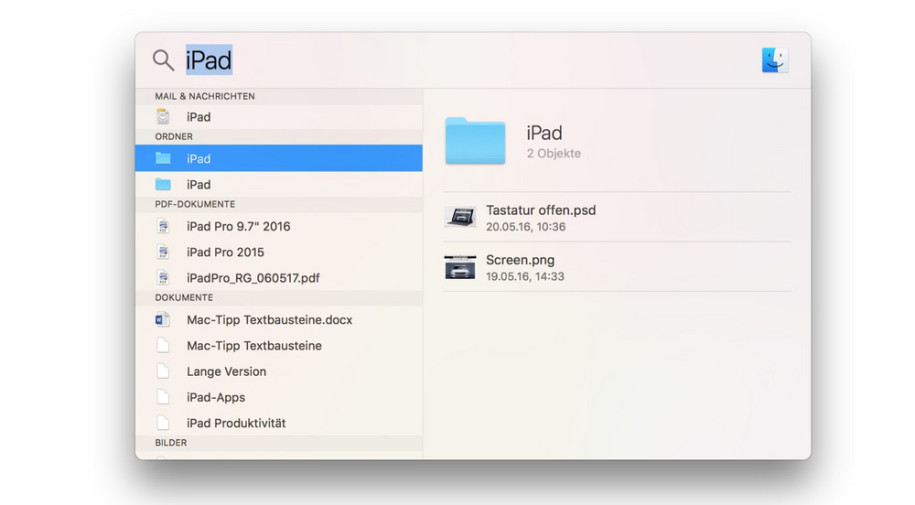Click the Screen.png thumbnail image
Viewport: 915px width, 505px height.
click(460, 267)
